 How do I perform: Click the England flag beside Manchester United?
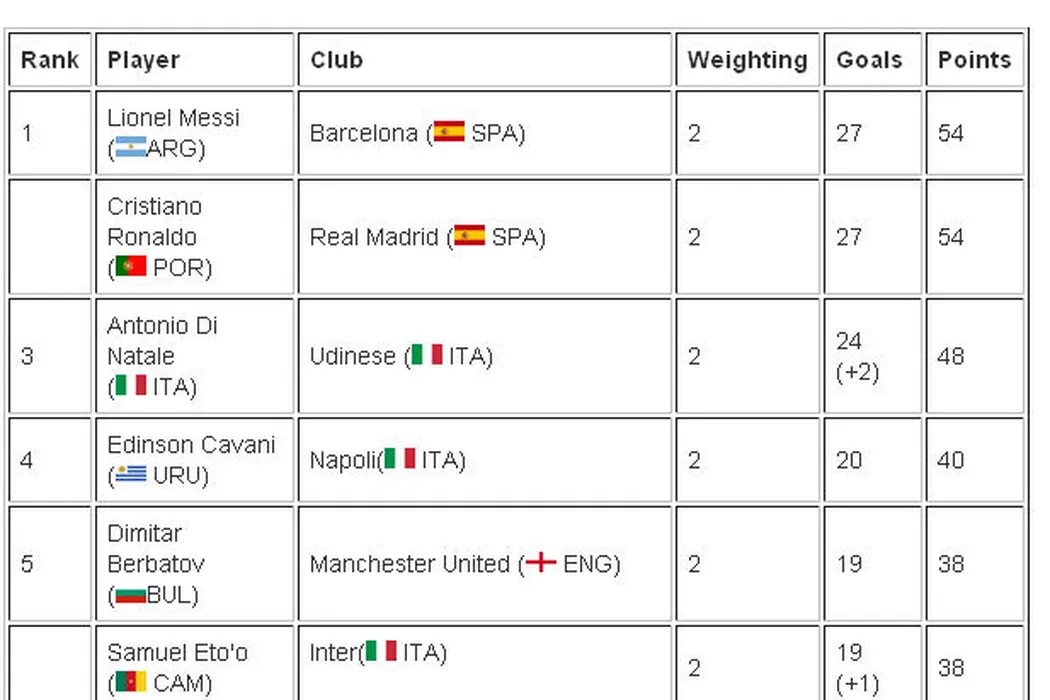tap(541, 563)
